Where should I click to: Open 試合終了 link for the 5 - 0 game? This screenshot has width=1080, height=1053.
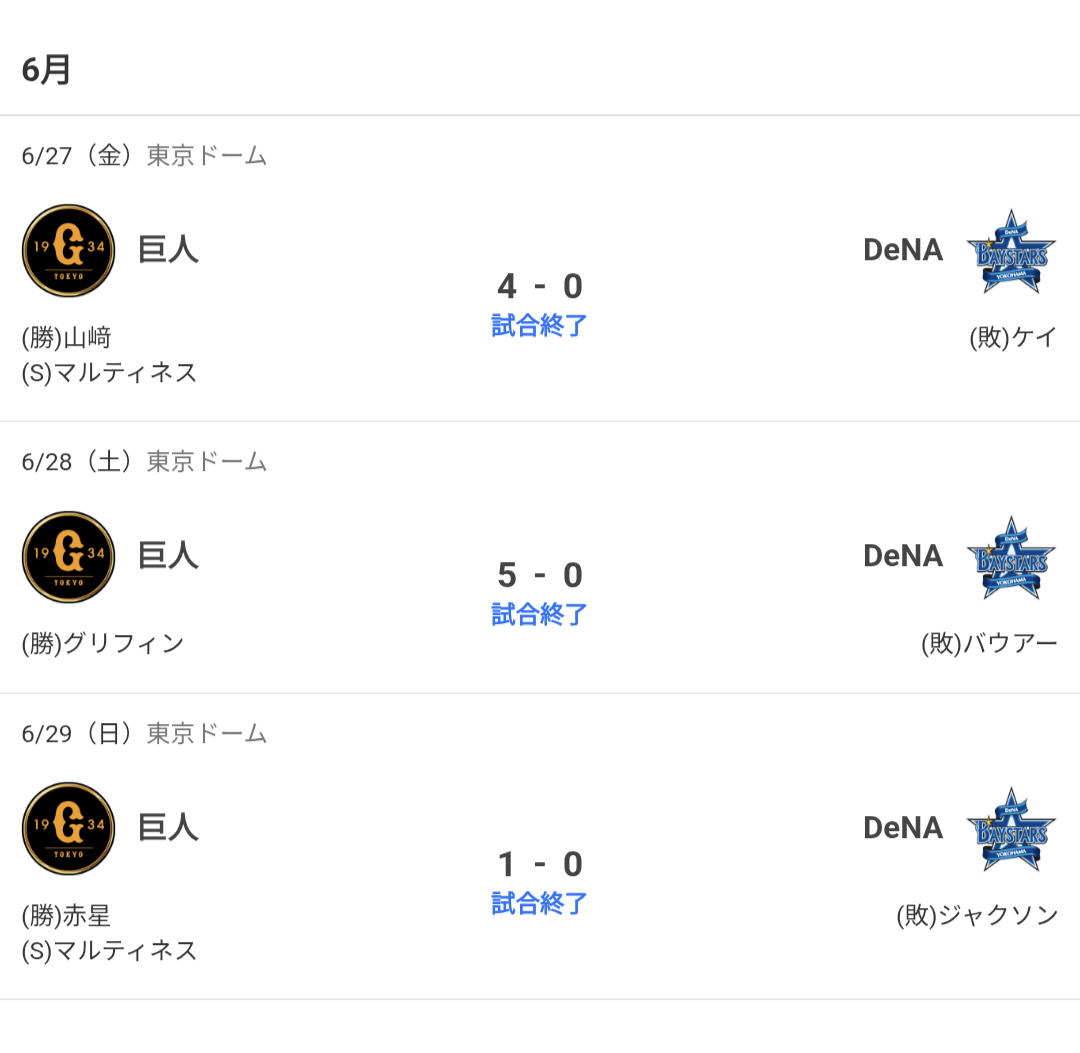[x=539, y=614]
